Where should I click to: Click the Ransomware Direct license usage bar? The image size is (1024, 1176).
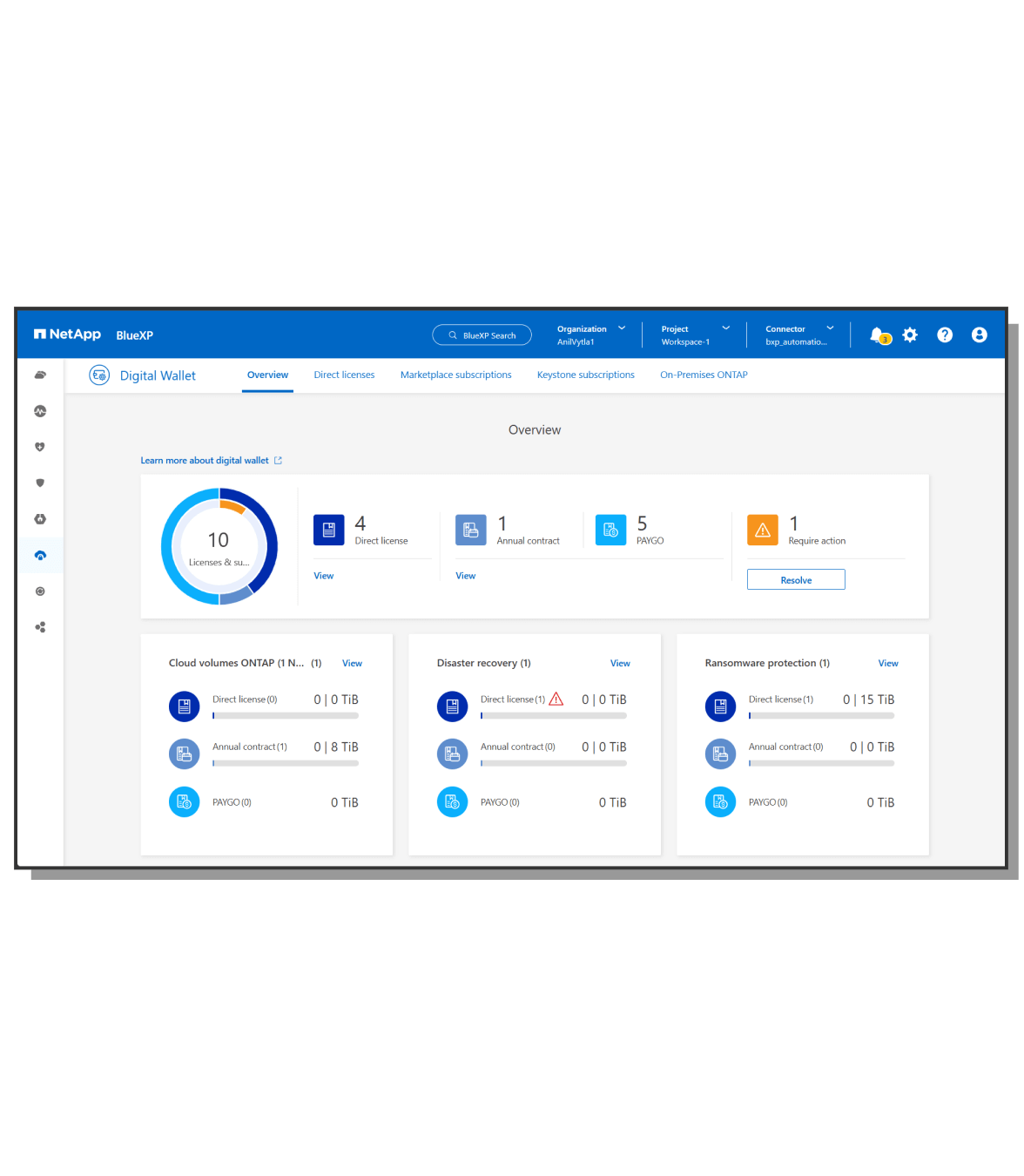click(820, 716)
